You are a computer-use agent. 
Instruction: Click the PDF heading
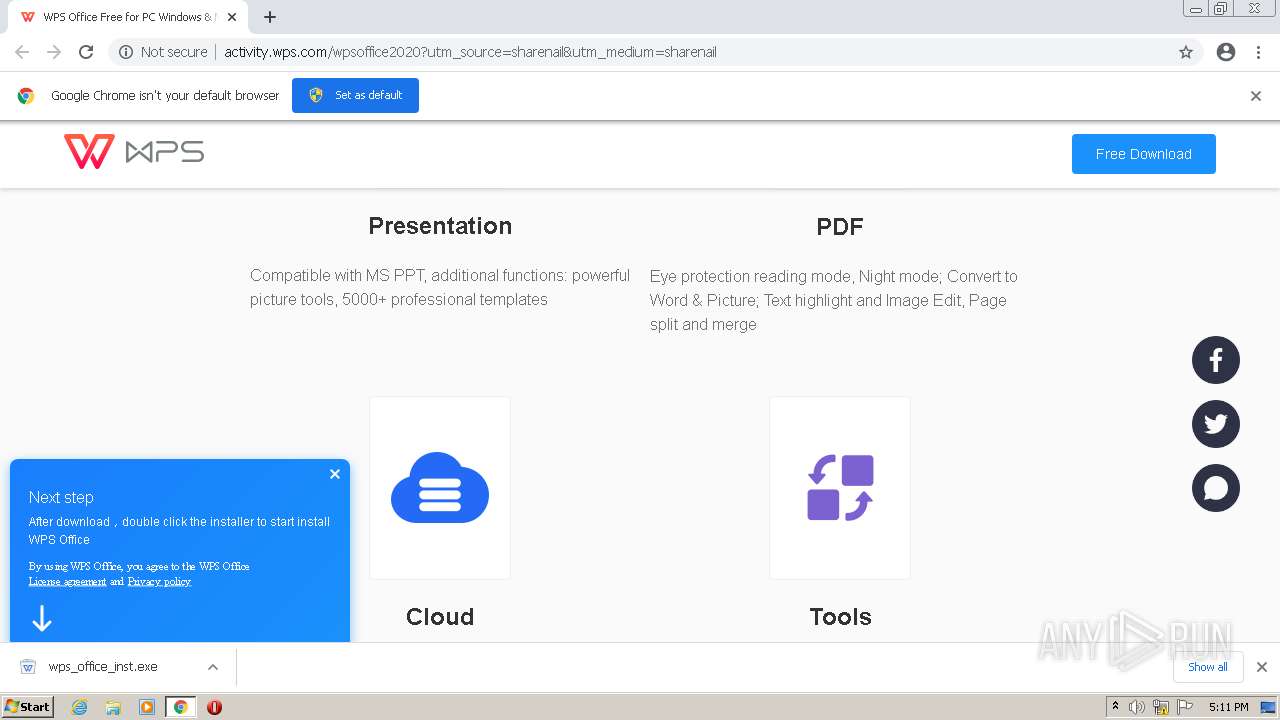coord(840,227)
